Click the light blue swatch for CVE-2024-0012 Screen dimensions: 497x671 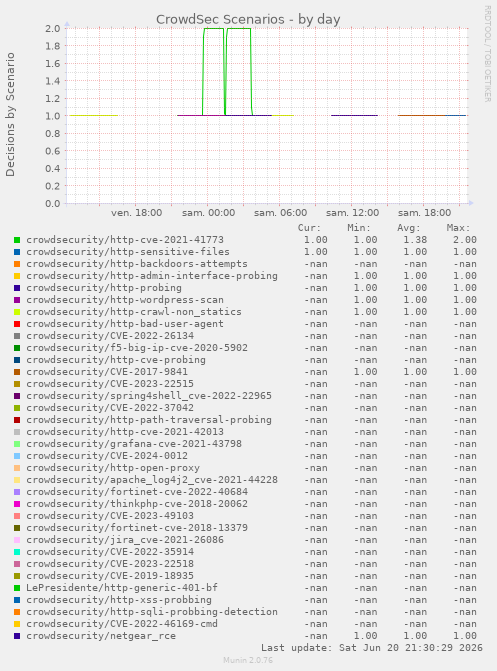pos(17,456)
